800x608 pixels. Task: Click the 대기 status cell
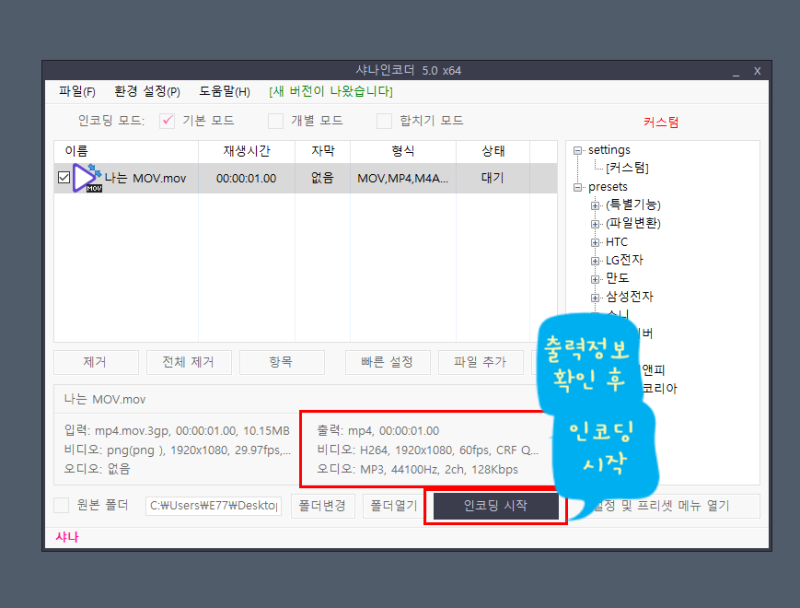[x=493, y=178]
